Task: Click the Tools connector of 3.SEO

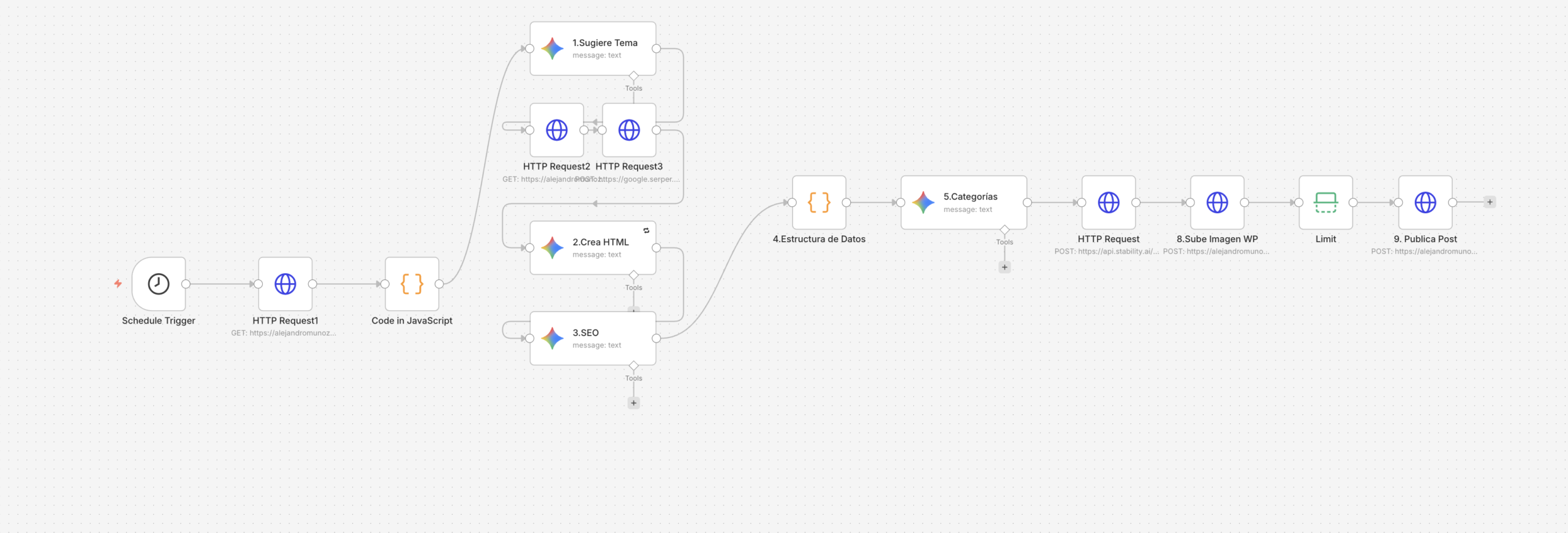Action: tap(634, 366)
